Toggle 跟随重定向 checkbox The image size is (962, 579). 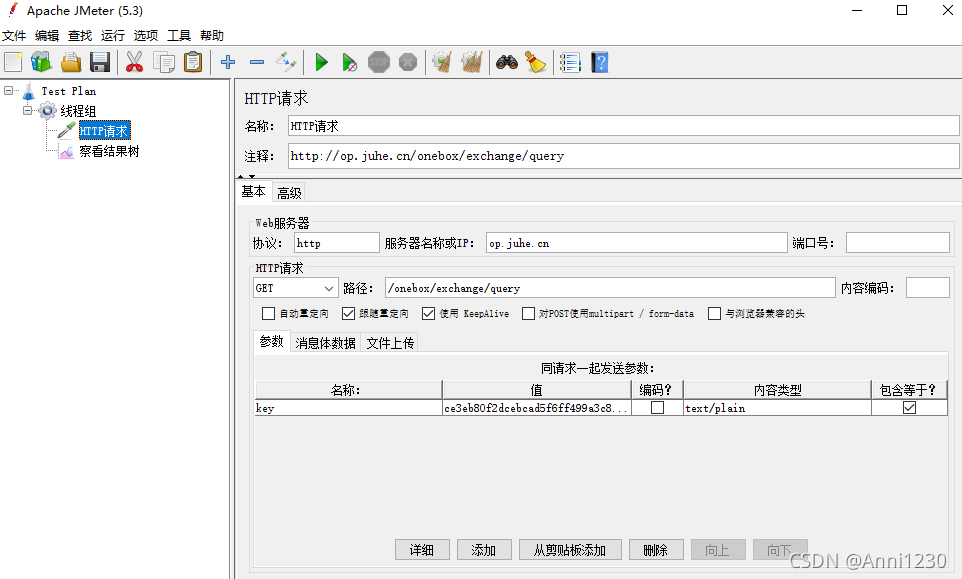tap(348, 313)
